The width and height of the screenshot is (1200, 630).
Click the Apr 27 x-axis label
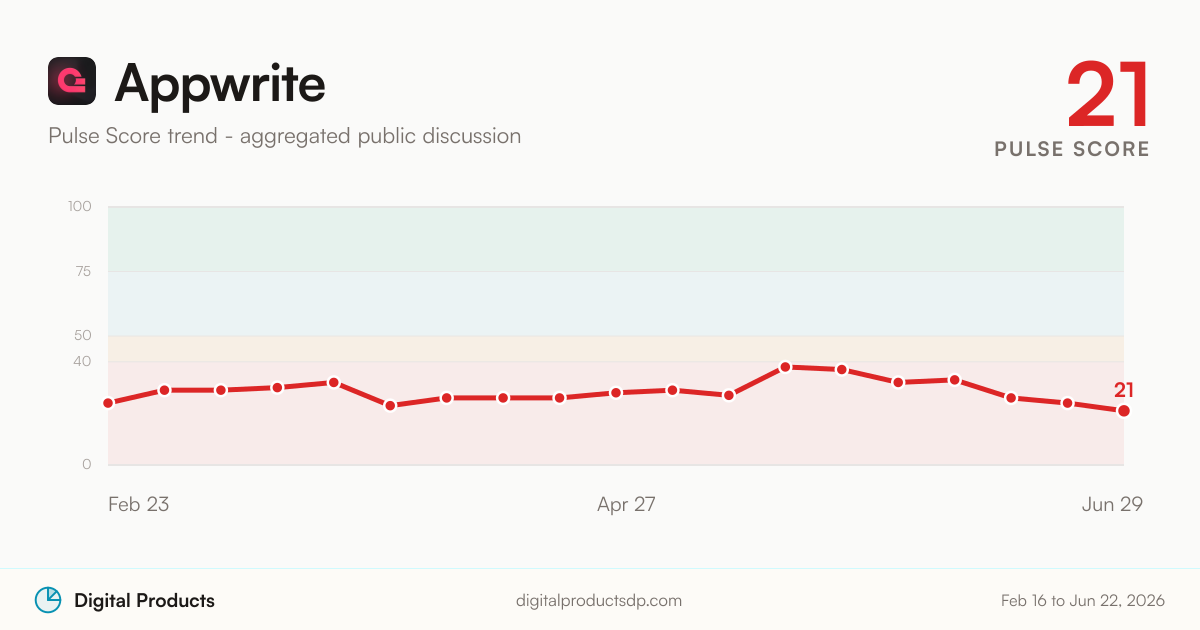626,504
